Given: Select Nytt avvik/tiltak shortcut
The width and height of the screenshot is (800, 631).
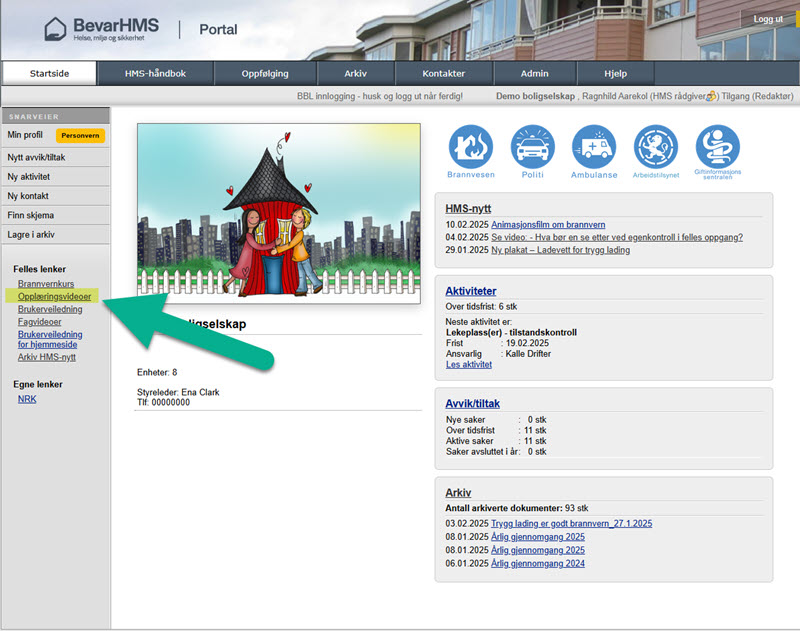Looking at the screenshot, I should pos(36,158).
